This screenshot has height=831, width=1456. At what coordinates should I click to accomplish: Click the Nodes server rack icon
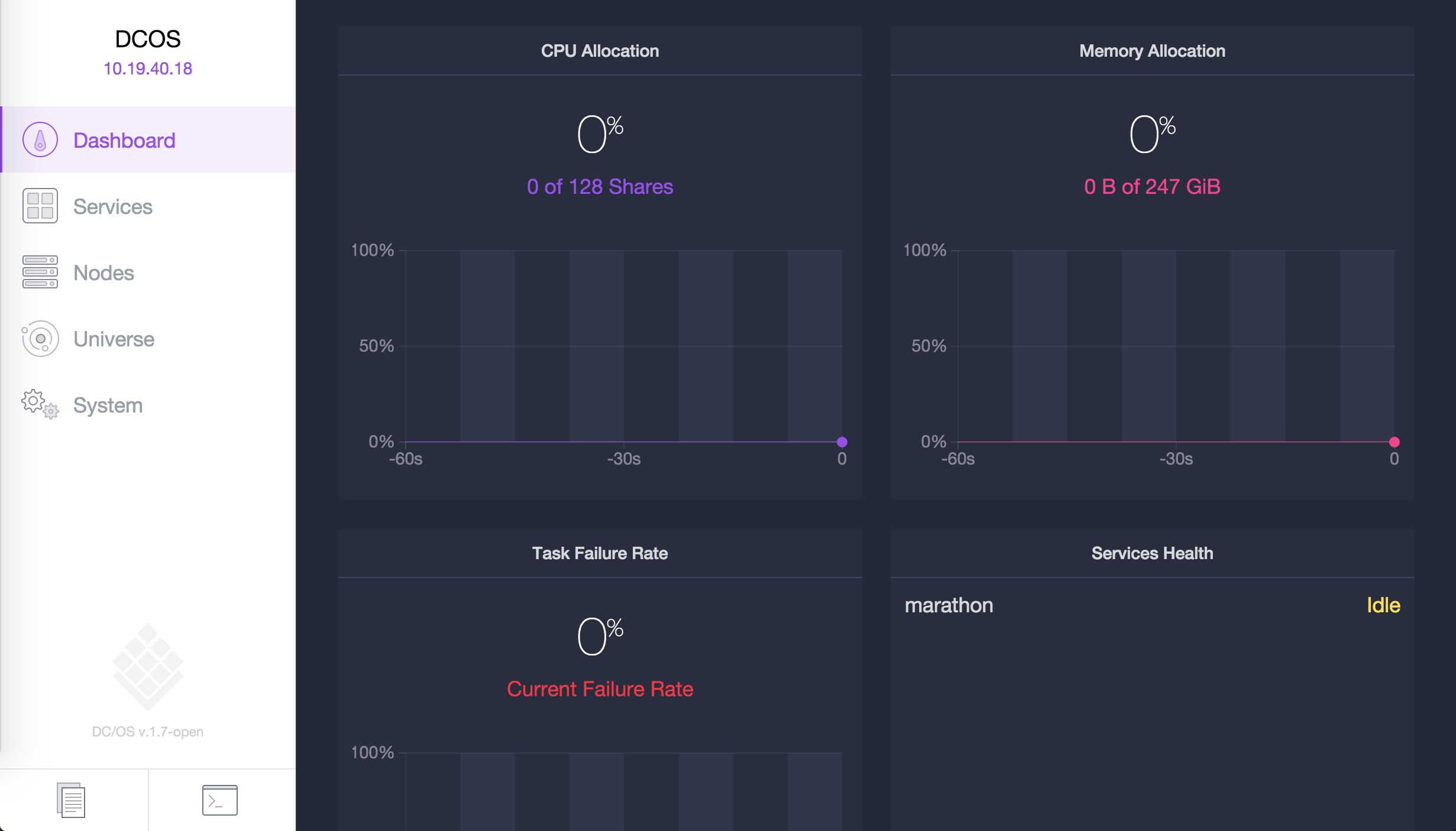click(40, 272)
